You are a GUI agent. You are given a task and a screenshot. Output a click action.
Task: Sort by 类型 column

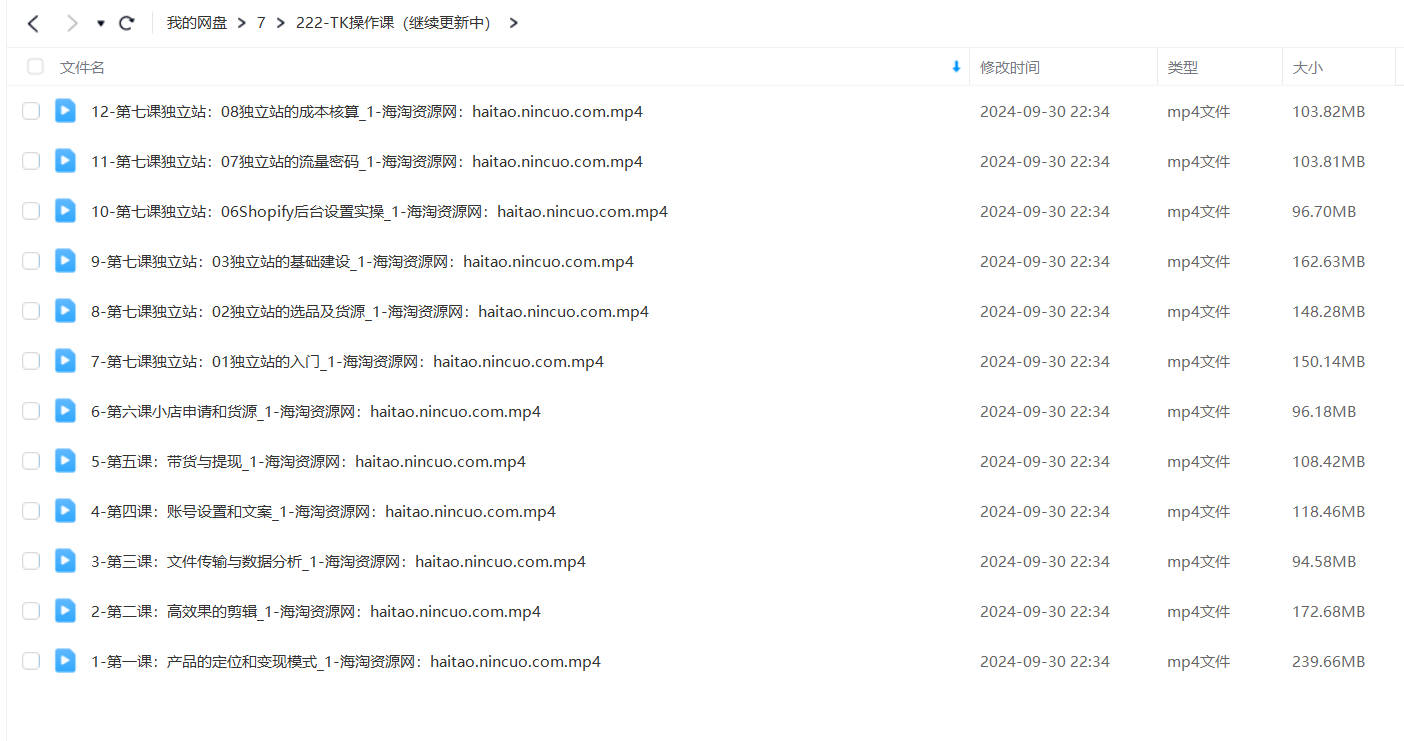pos(1183,68)
